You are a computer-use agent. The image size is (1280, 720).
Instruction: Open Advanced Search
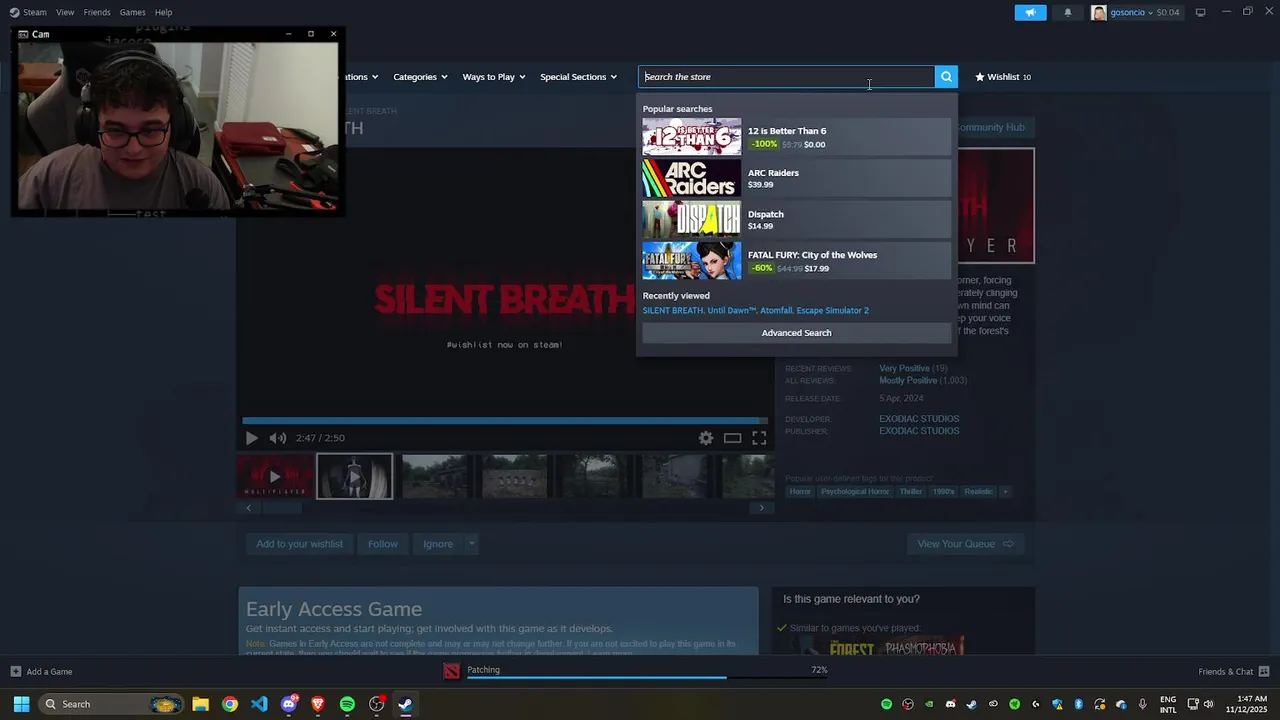pos(796,333)
